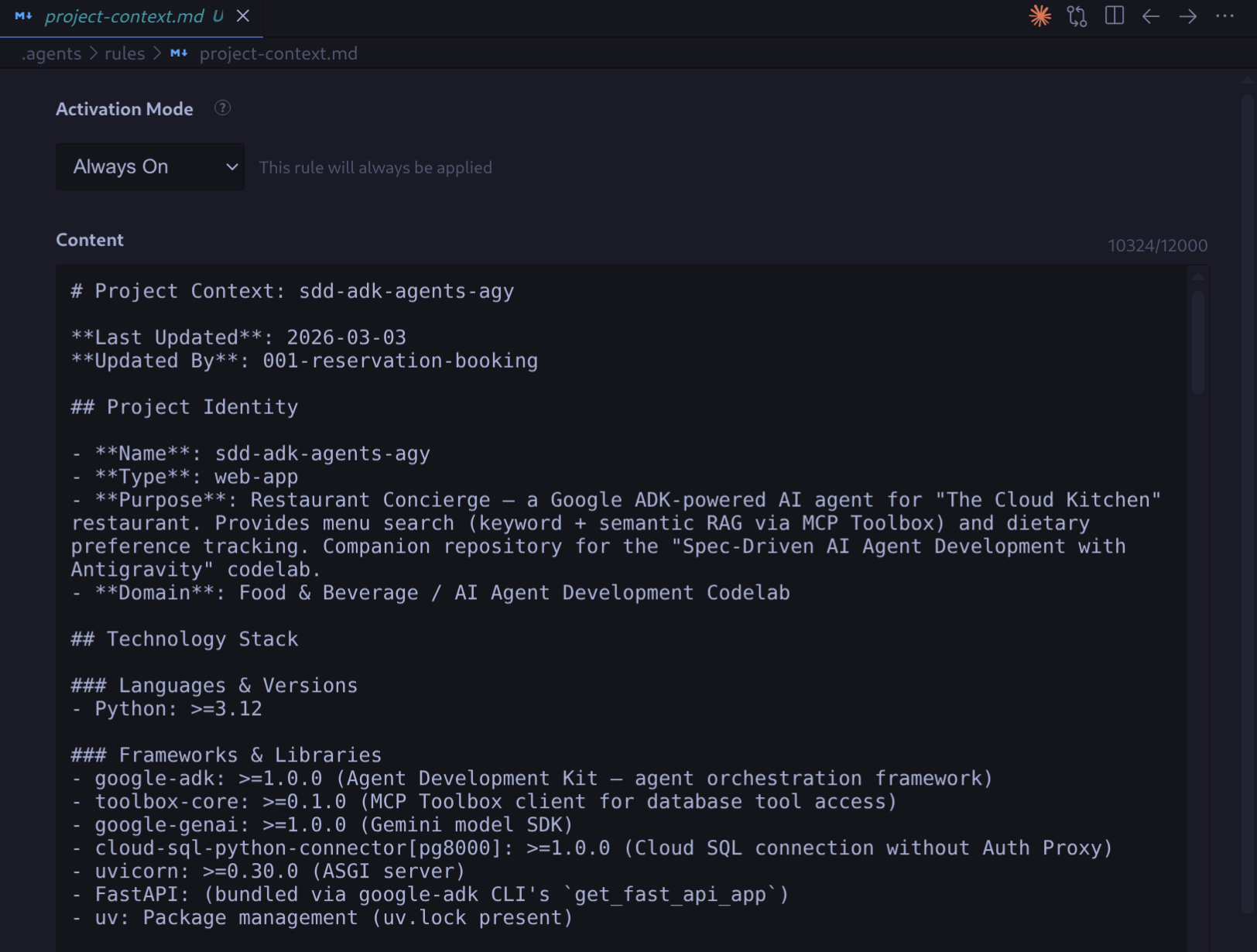1257x952 pixels.
Task: Click the Markdown icon in the breadcrumb
Action: point(179,53)
